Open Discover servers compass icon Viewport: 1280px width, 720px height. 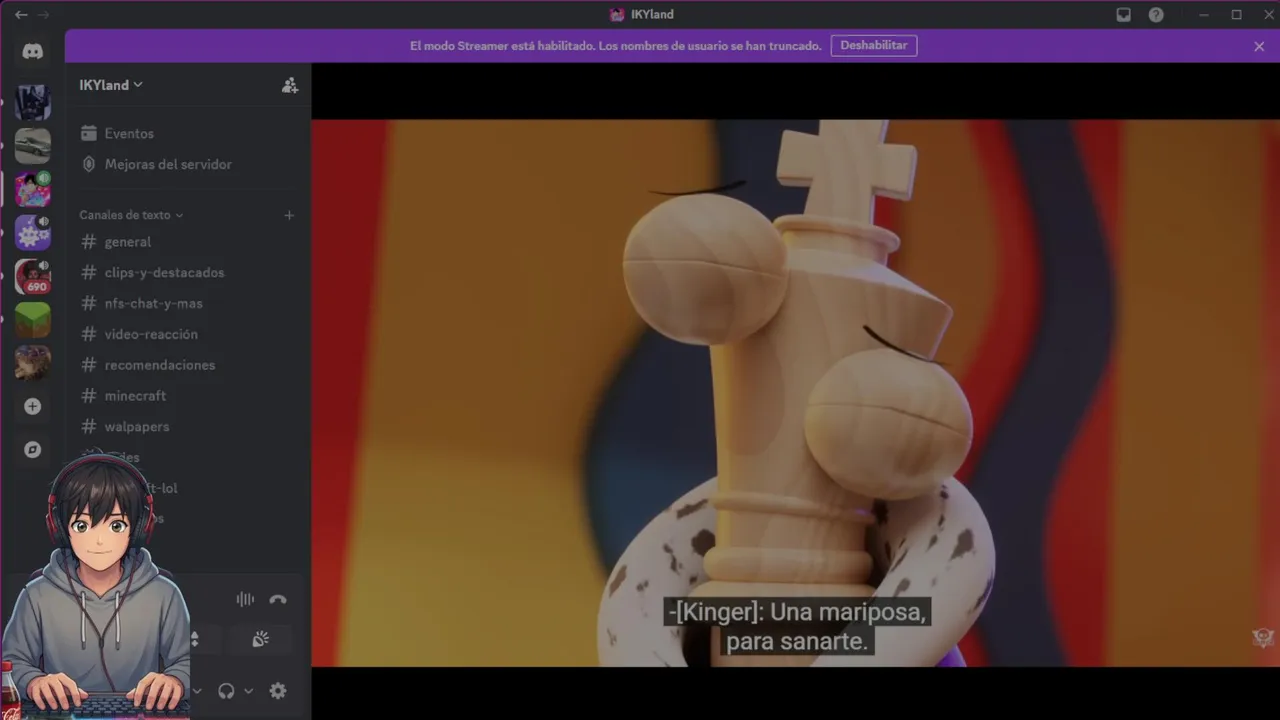click(33, 450)
